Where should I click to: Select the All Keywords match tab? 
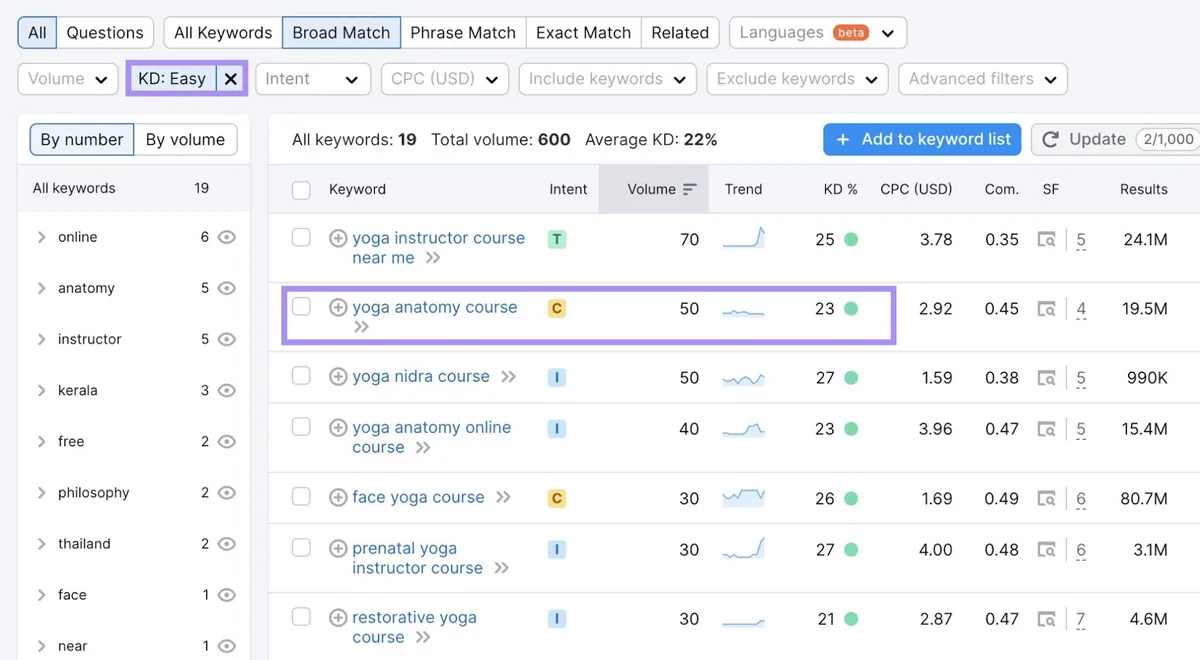point(223,32)
